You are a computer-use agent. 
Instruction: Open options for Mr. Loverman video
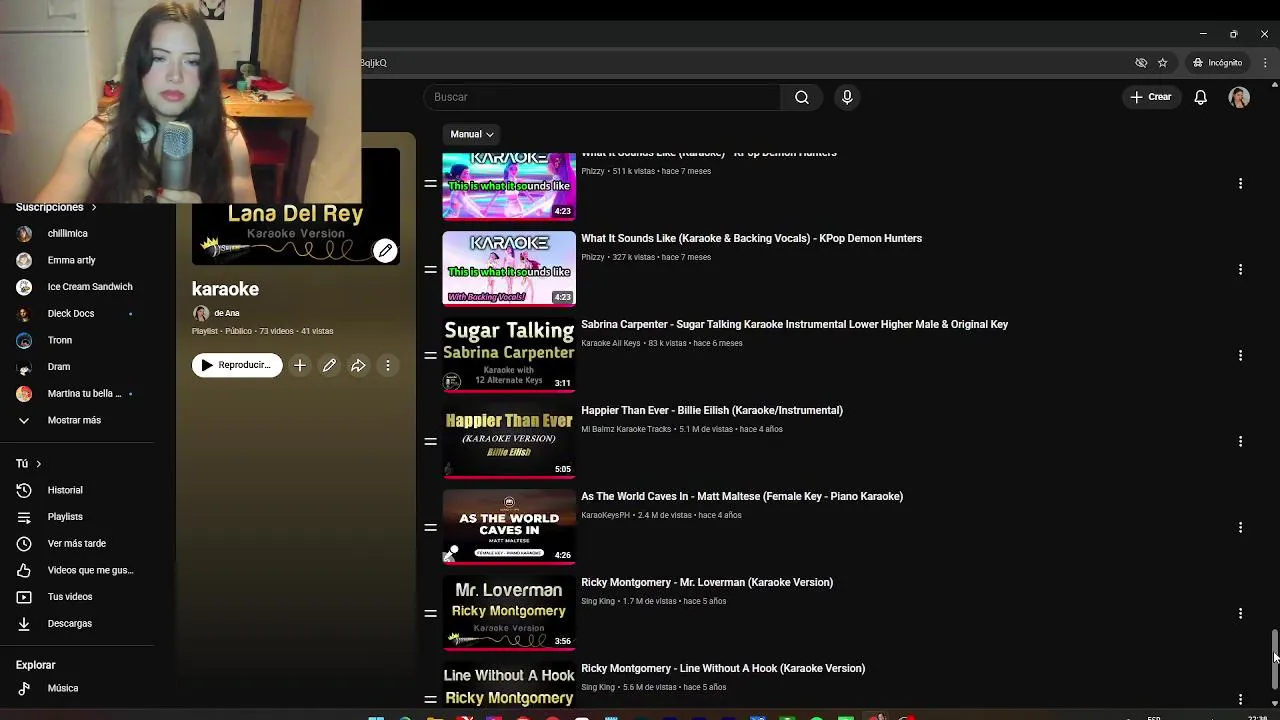pyautogui.click(x=1240, y=613)
